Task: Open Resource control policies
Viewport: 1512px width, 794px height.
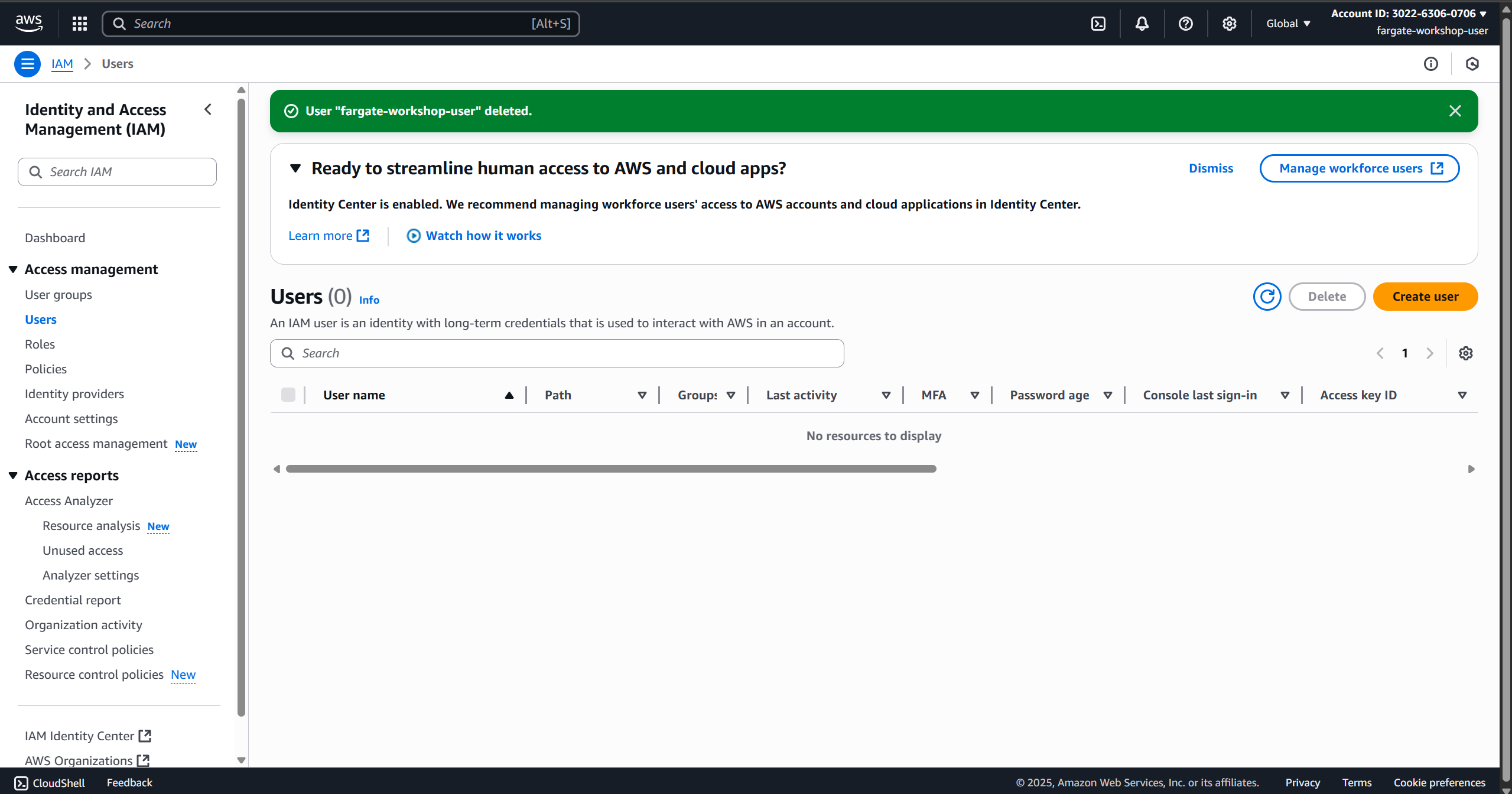Action: coord(94,675)
